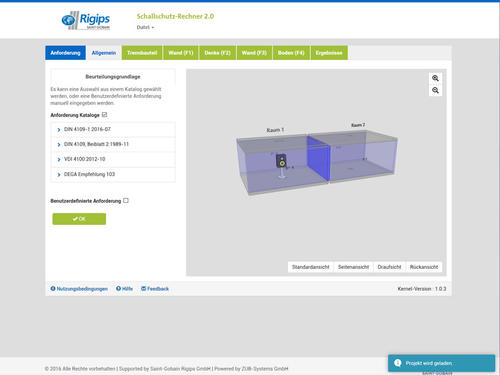Open the Trennbauteil tab
This screenshot has height=375, width=500.
coord(142,53)
